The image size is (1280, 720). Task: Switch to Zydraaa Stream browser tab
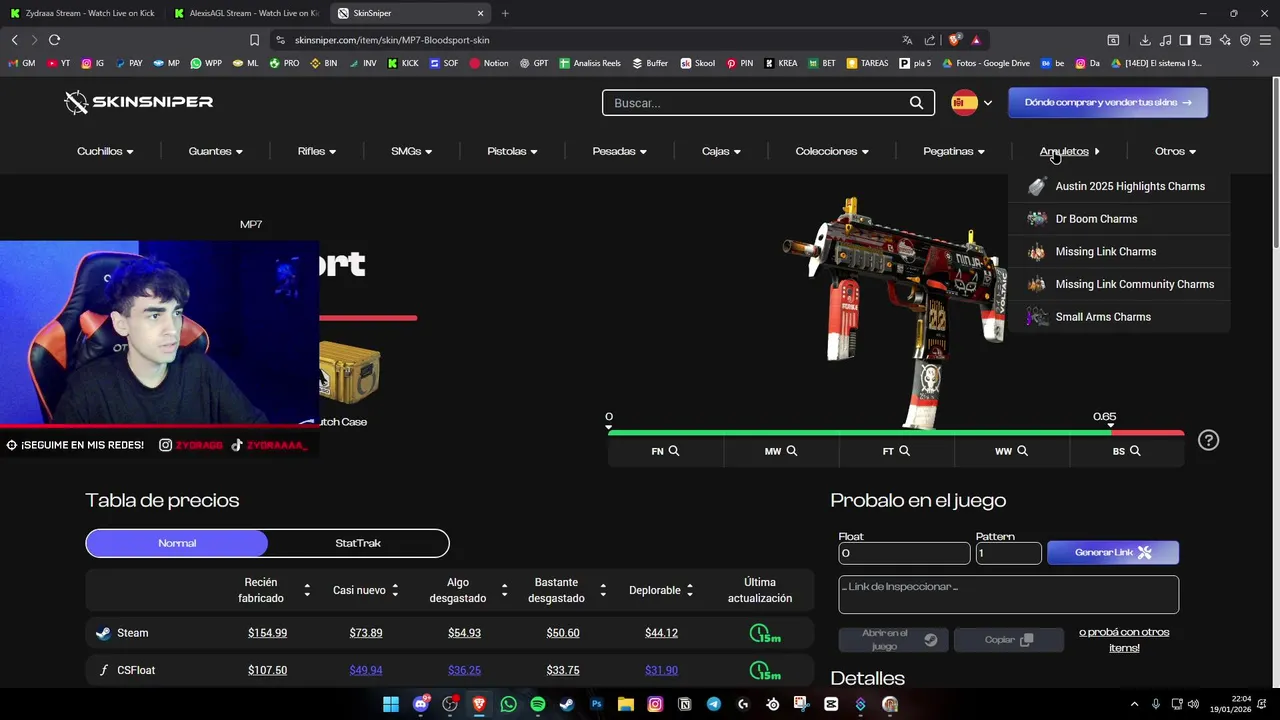point(82,13)
